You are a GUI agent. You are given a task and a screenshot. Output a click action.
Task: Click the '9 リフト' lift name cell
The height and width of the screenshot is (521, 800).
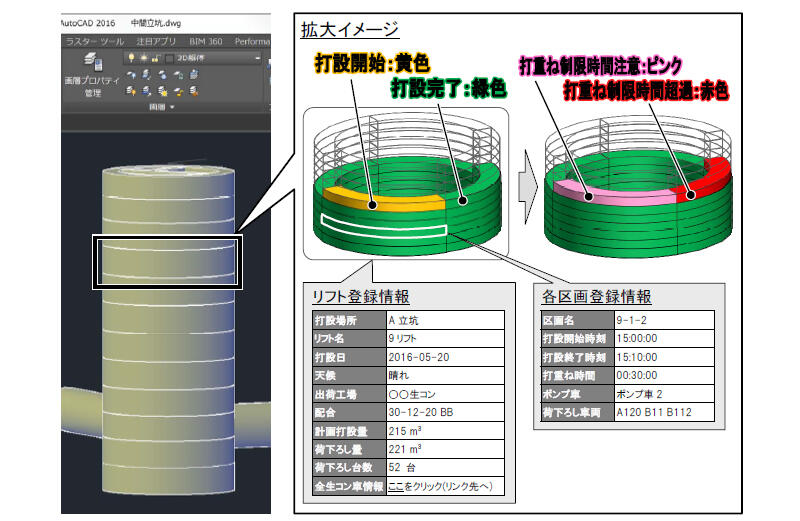[445, 338]
